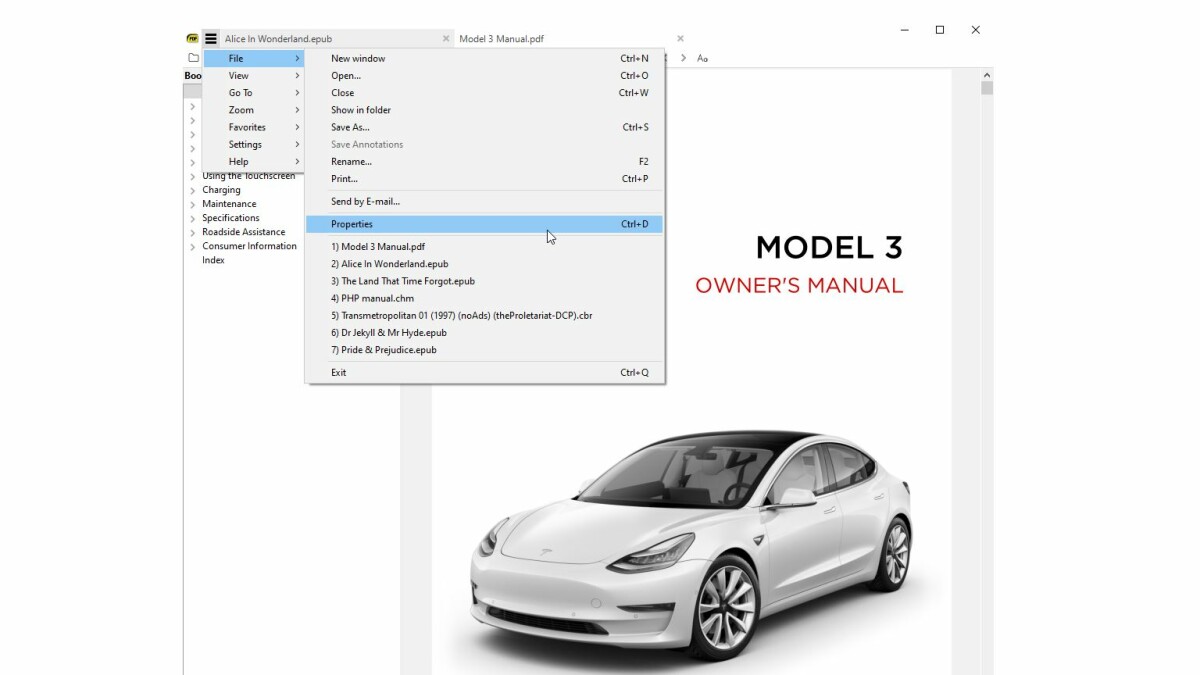Open recent file PHP manual.chm
The height and width of the screenshot is (675, 1200).
(x=485, y=298)
